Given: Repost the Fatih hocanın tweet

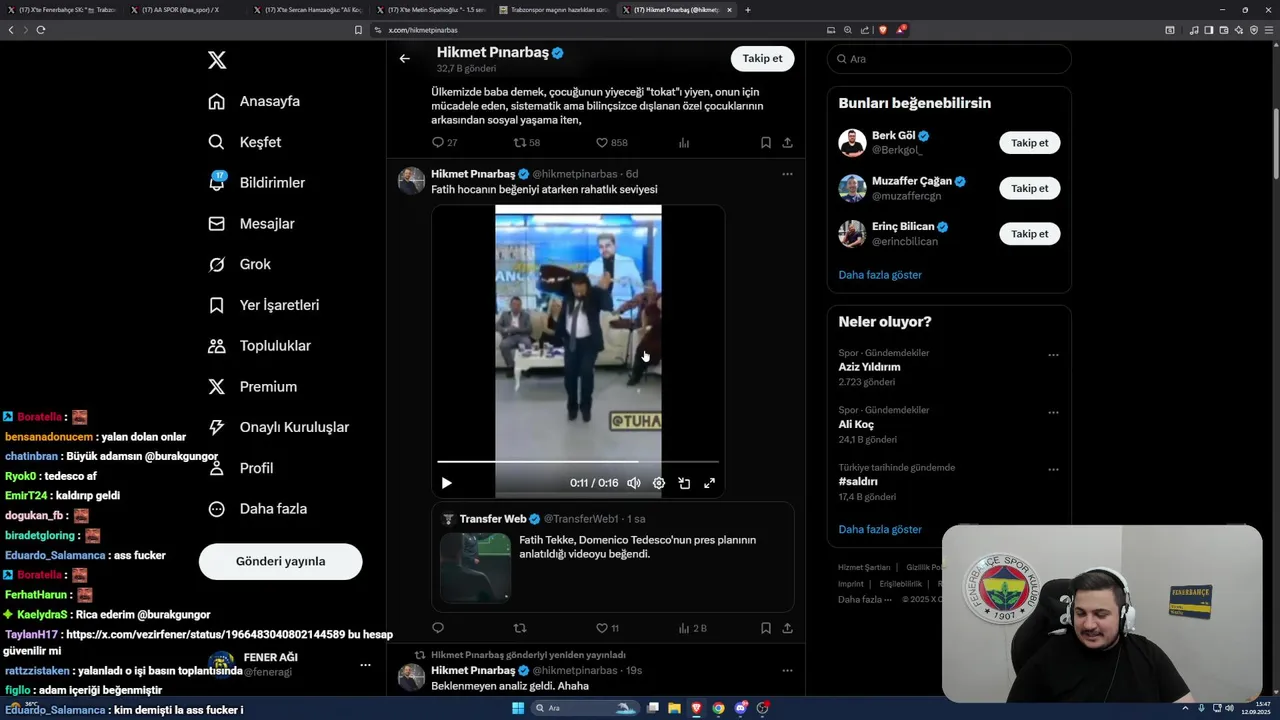Looking at the screenshot, I should pyautogui.click(x=520, y=628).
